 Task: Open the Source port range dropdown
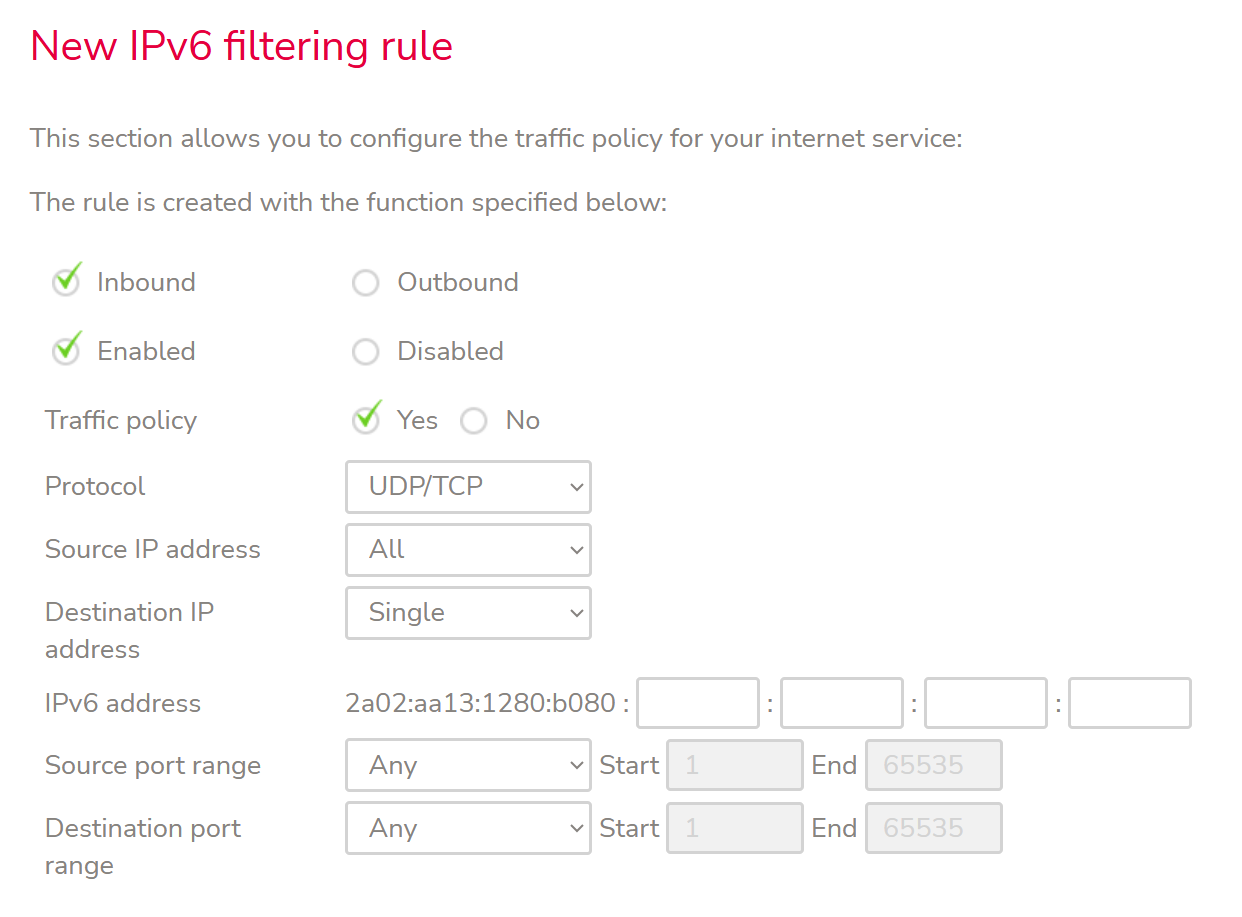tap(468, 766)
